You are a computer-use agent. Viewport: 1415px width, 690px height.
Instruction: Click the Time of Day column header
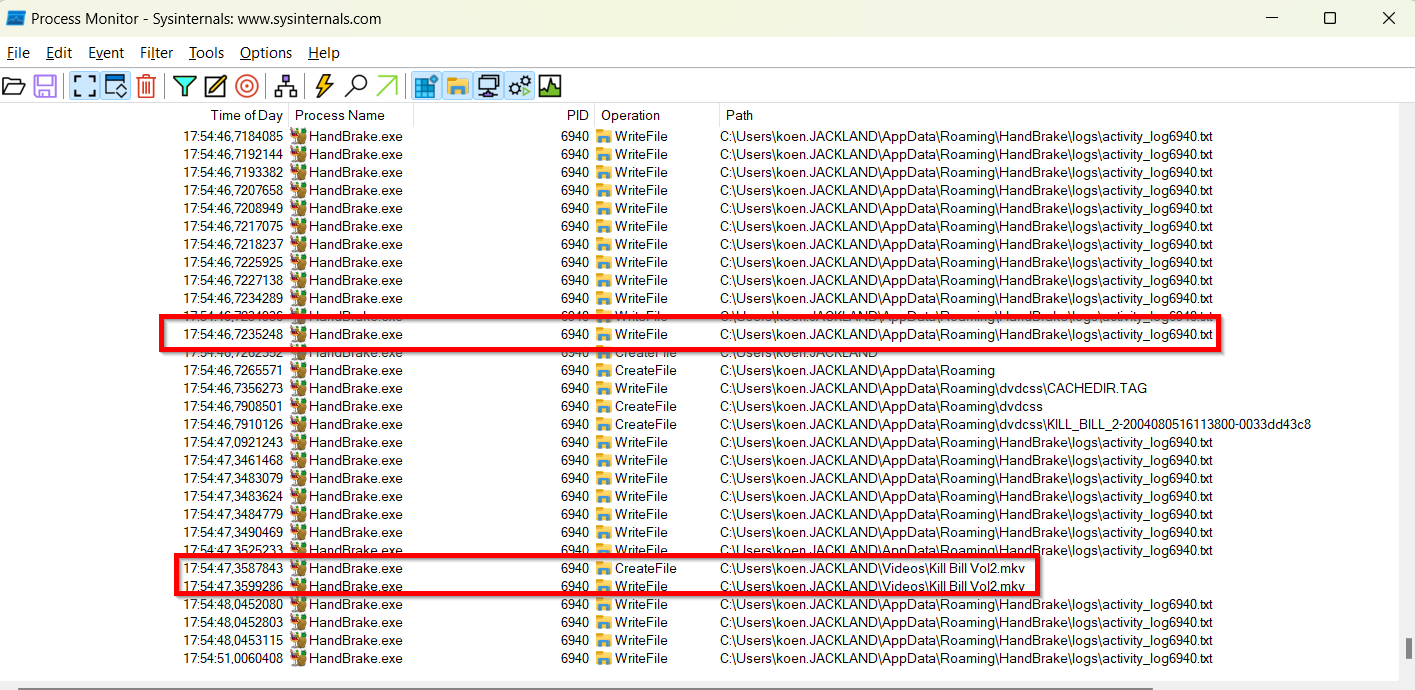click(246, 115)
